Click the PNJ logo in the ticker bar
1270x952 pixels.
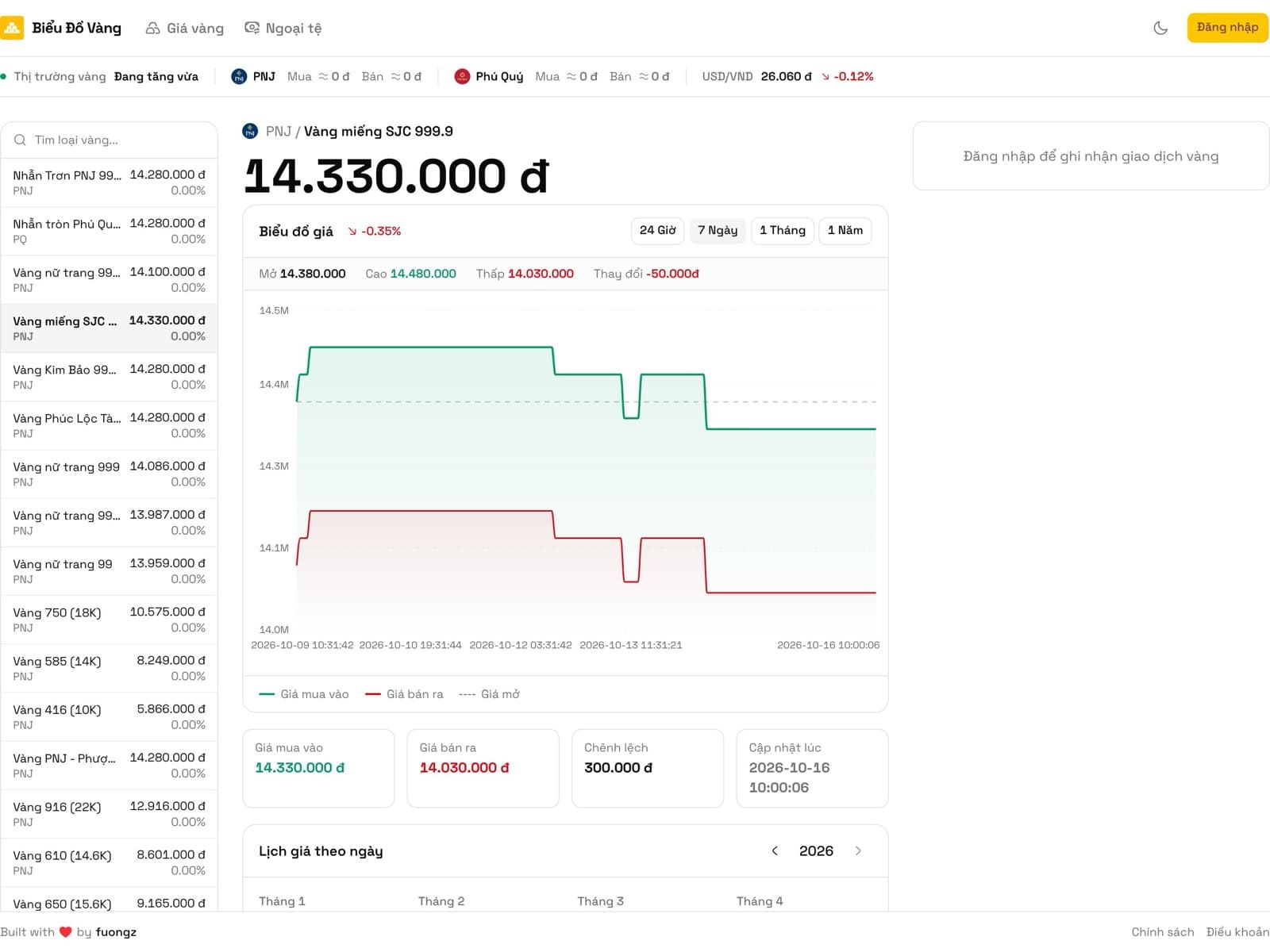[239, 76]
